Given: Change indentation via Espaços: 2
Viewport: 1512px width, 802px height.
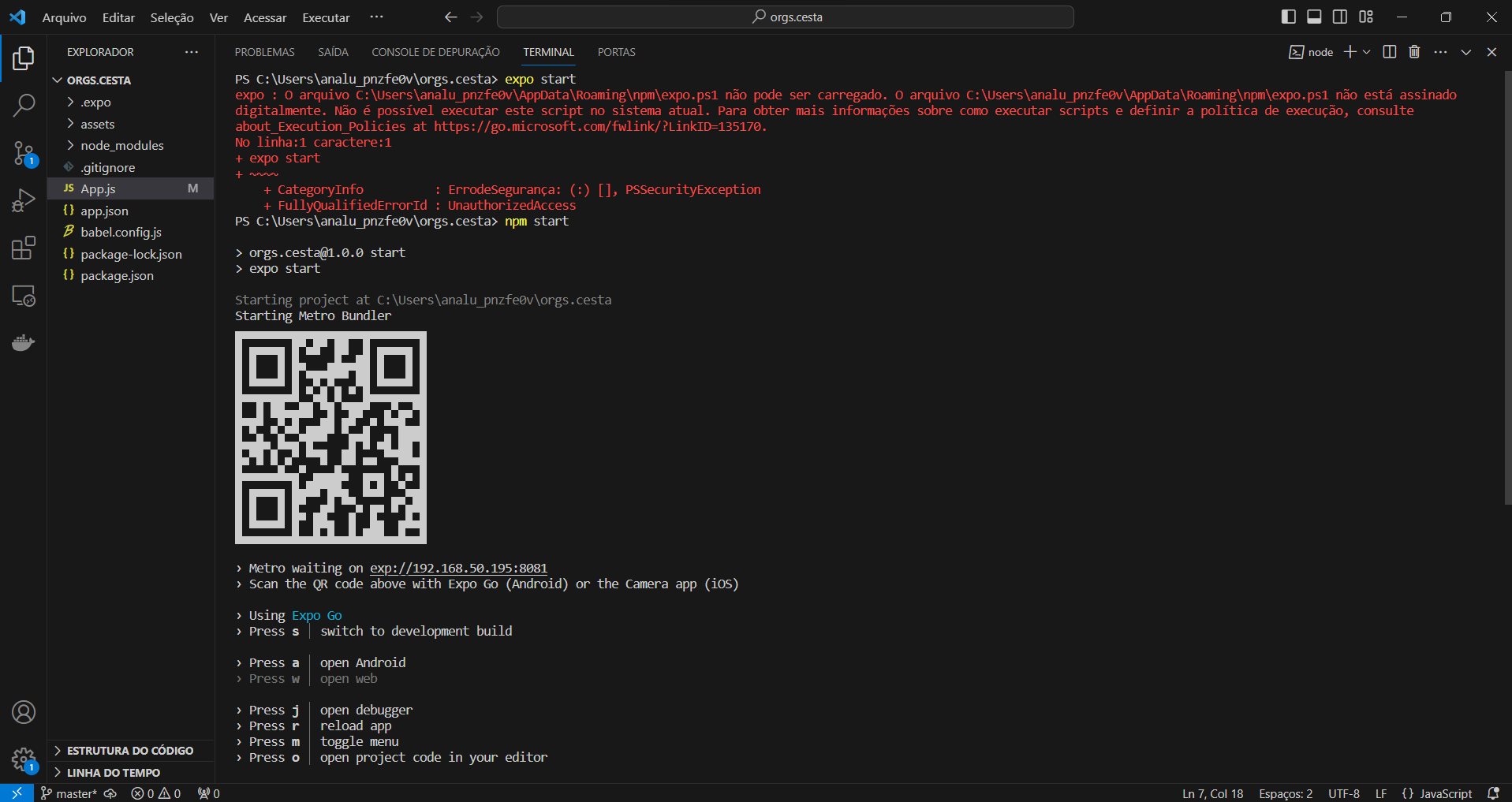Looking at the screenshot, I should pyautogui.click(x=1286, y=793).
